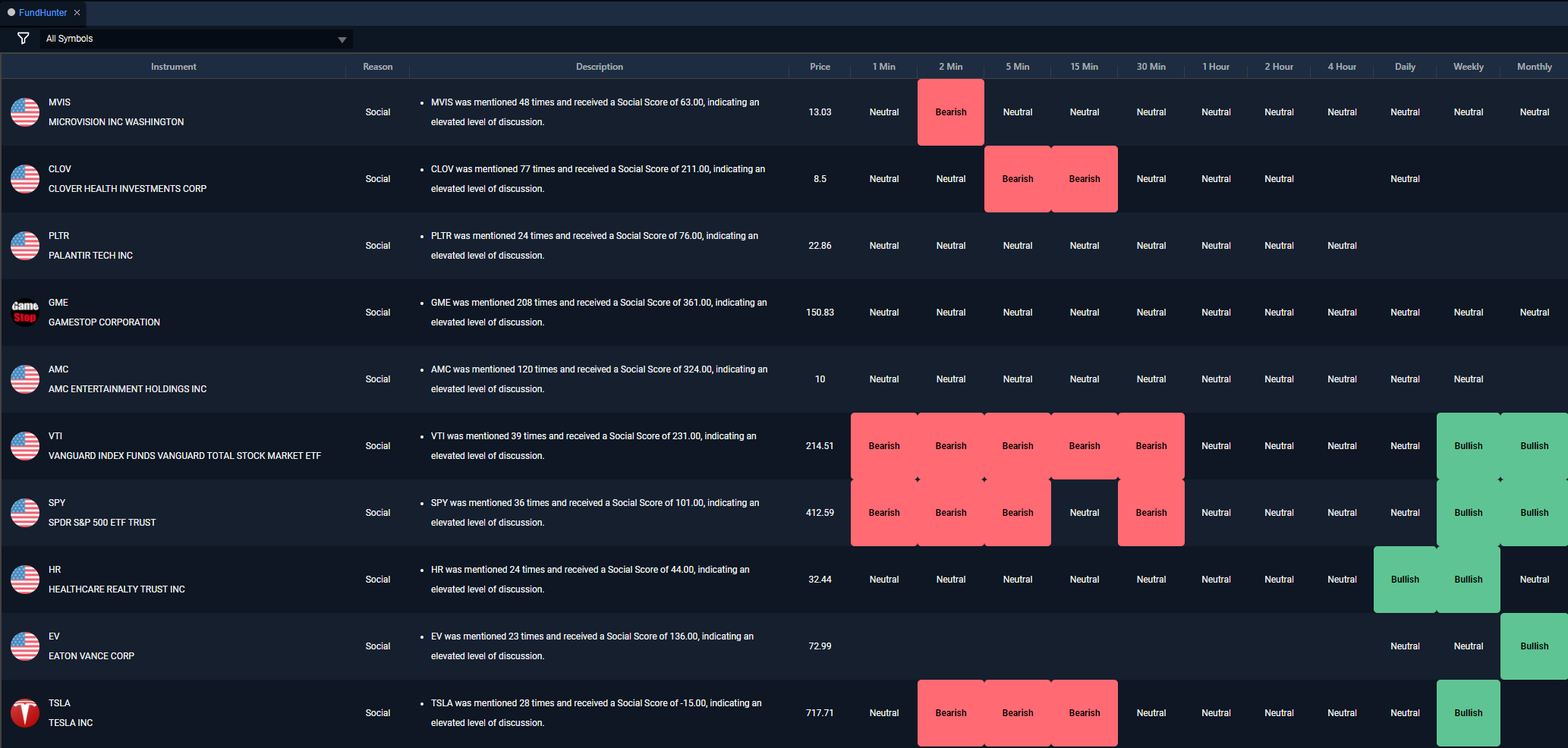Select EV Monthly Bullish cell

coord(1534,646)
